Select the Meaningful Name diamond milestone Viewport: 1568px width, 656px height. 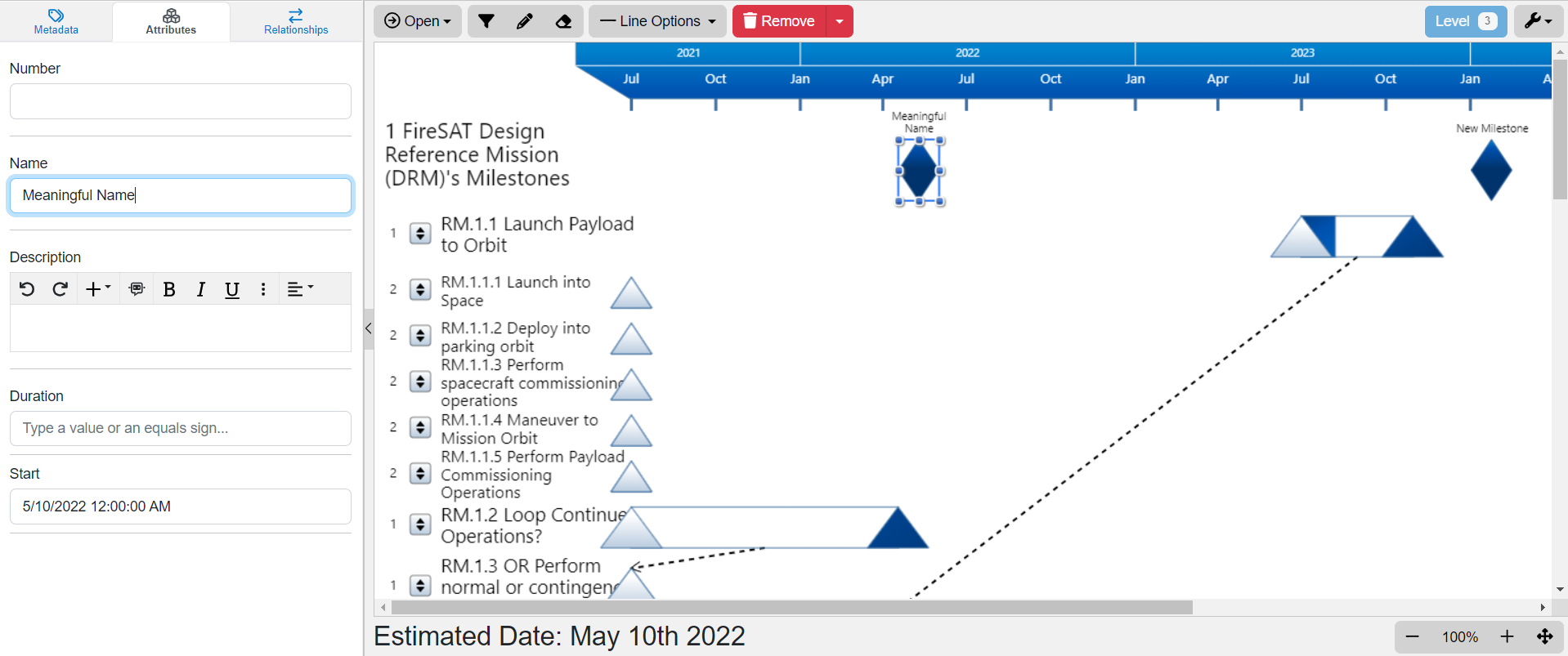[x=920, y=171]
